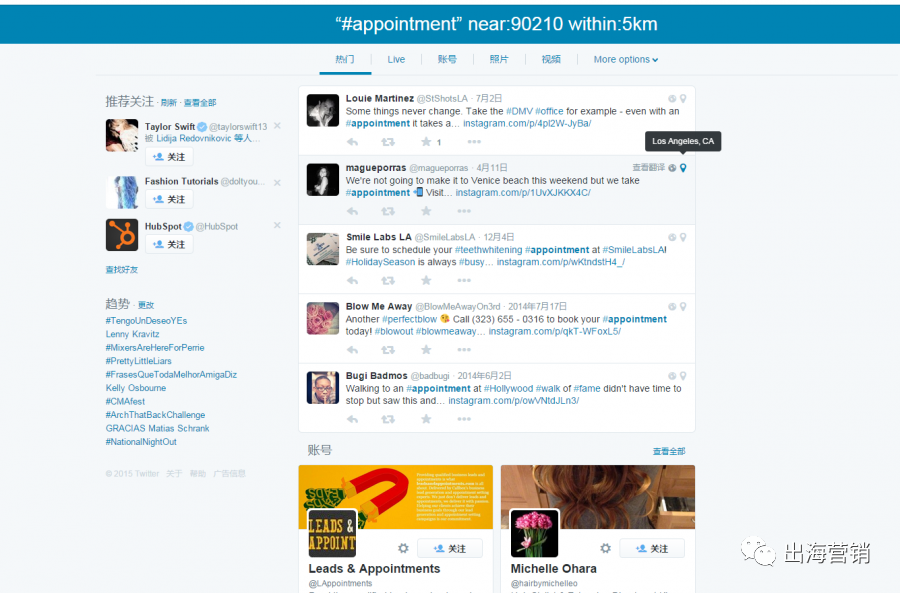Open more actions on Bugi Badmos tweet
The height and width of the screenshot is (593, 900).
[464, 419]
